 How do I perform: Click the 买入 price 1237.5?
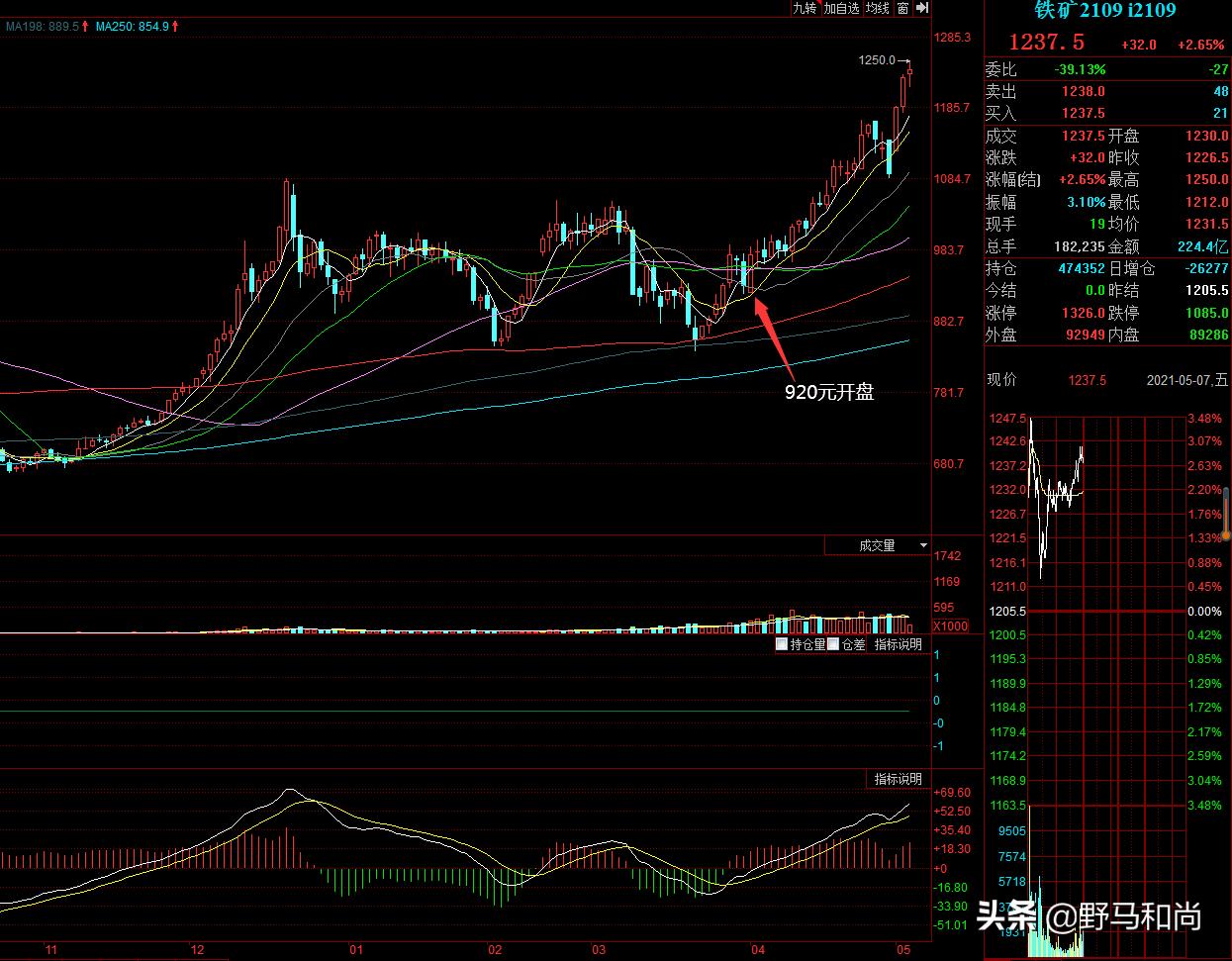[1084, 113]
